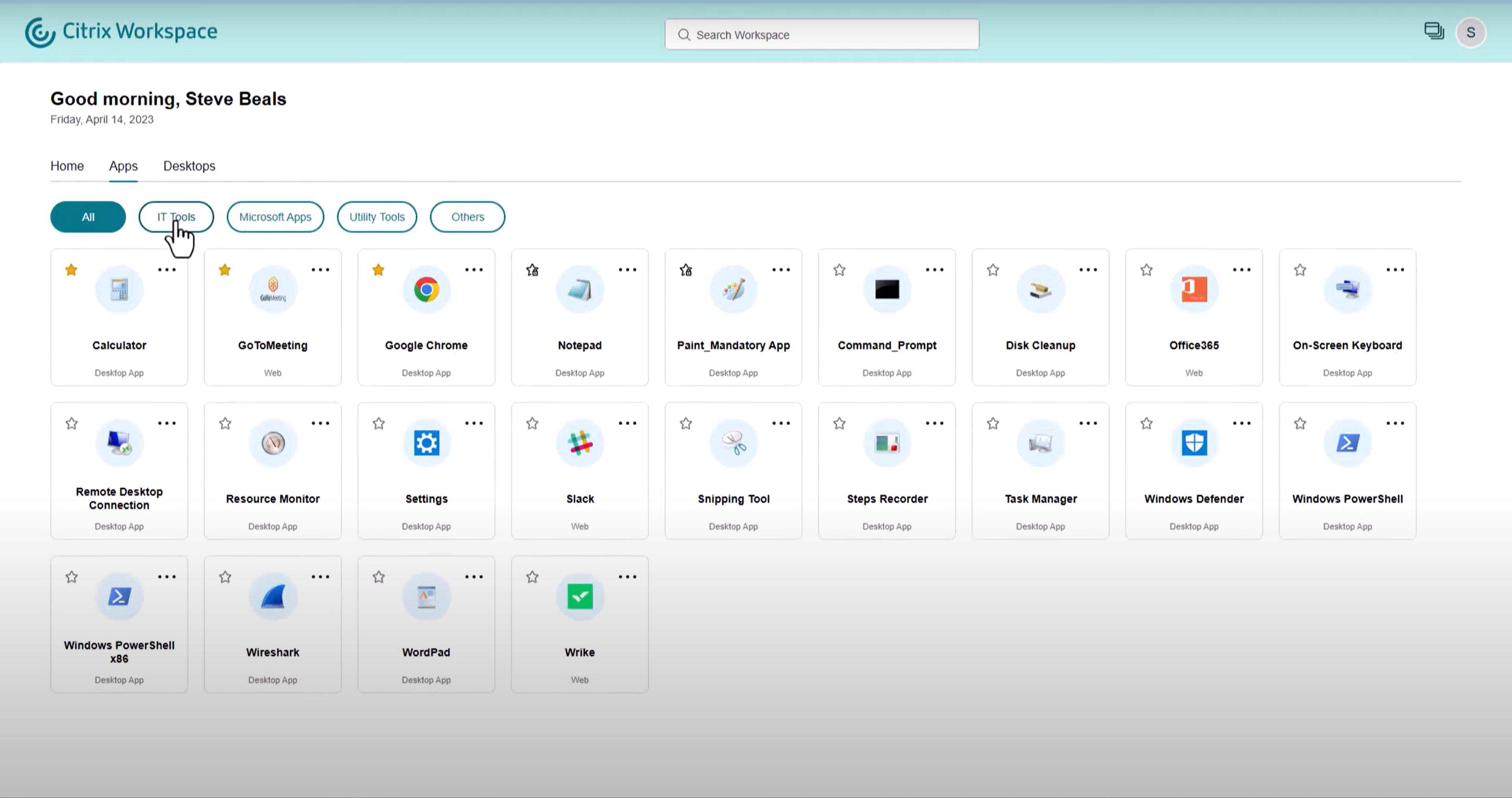Open the user account avatar S

click(1470, 32)
